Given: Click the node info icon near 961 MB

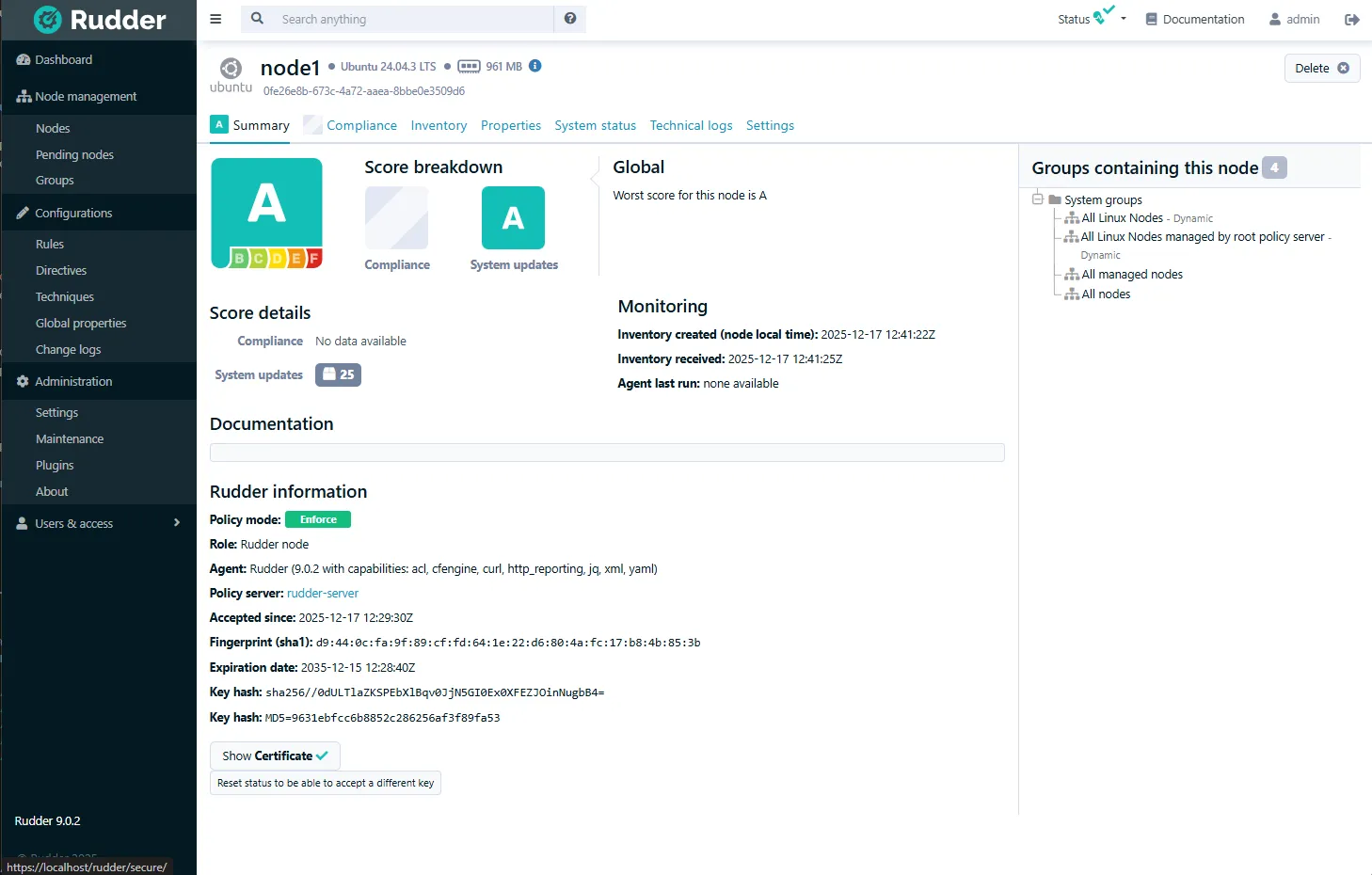Looking at the screenshot, I should click(x=535, y=66).
